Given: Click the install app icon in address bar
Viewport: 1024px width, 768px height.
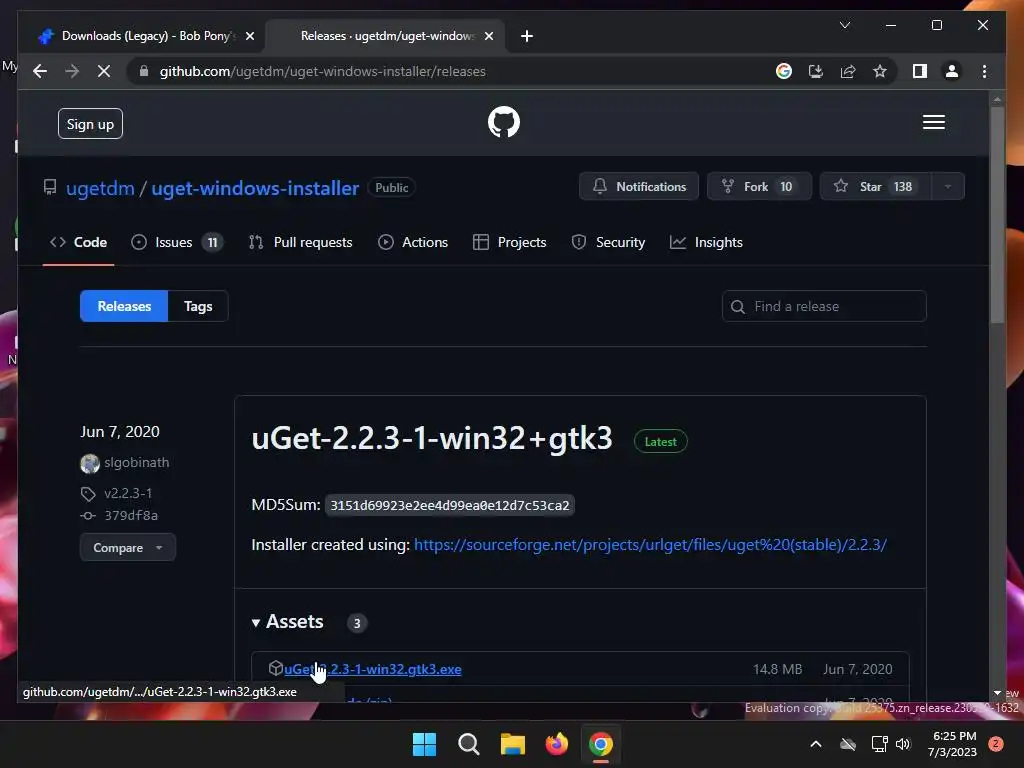Looking at the screenshot, I should coord(816,71).
